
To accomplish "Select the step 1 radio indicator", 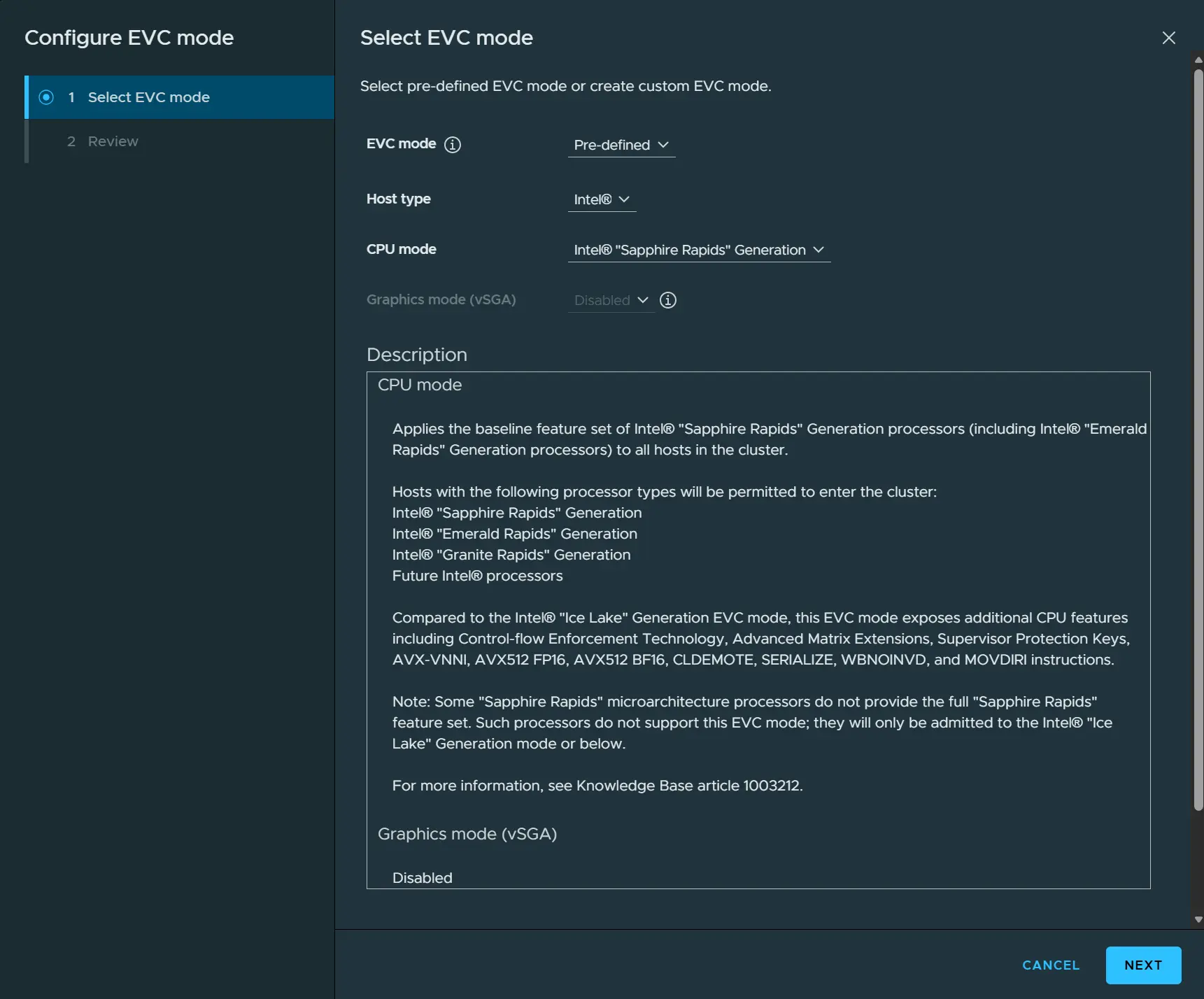I will click(46, 97).
